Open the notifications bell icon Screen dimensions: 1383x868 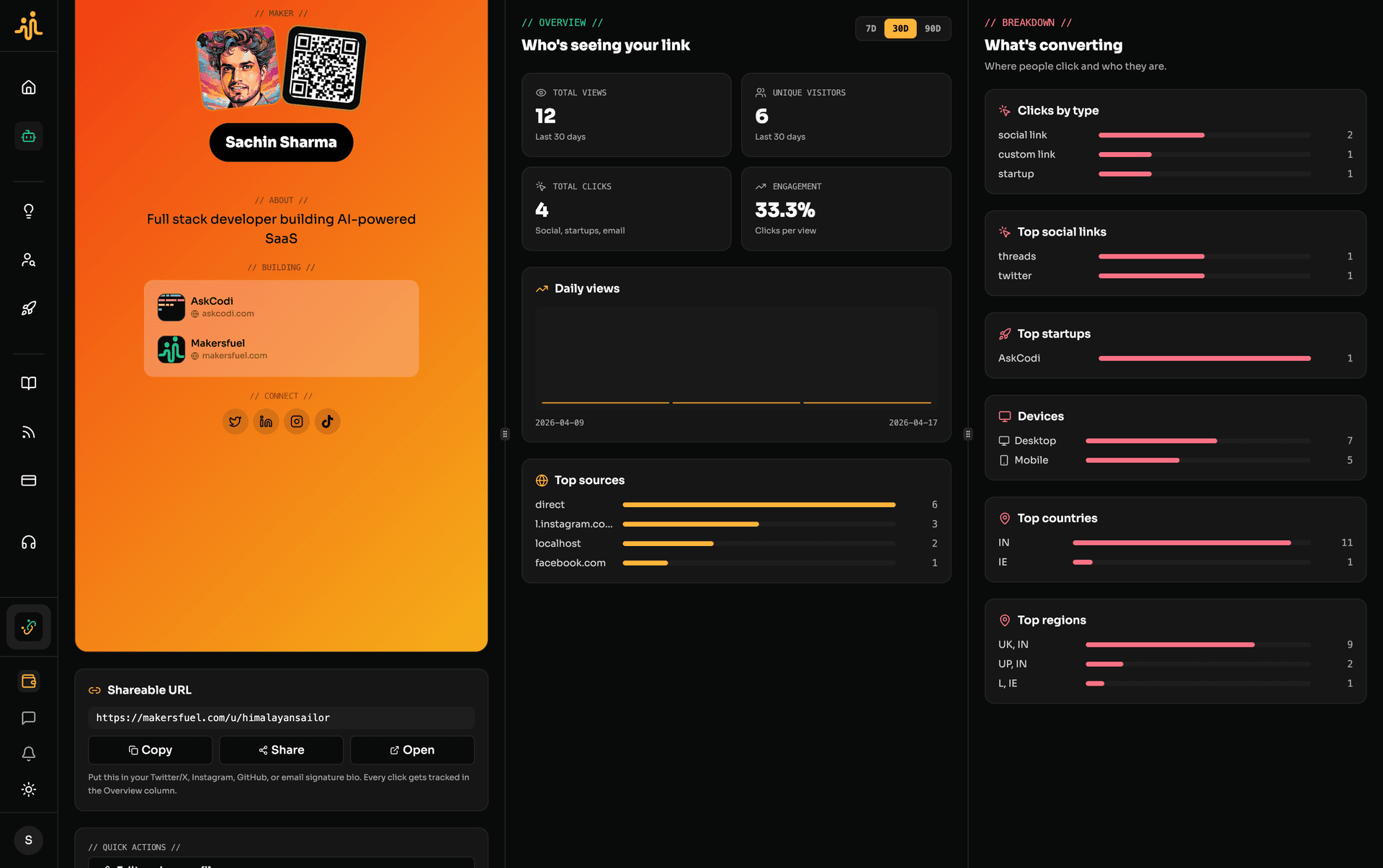(29, 753)
